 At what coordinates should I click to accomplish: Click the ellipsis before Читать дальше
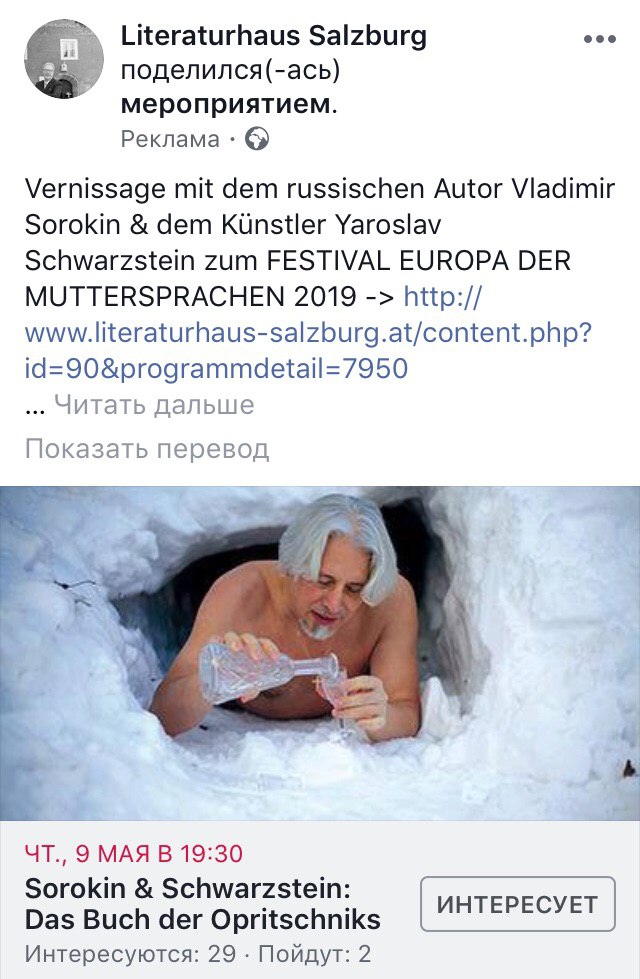(35, 407)
